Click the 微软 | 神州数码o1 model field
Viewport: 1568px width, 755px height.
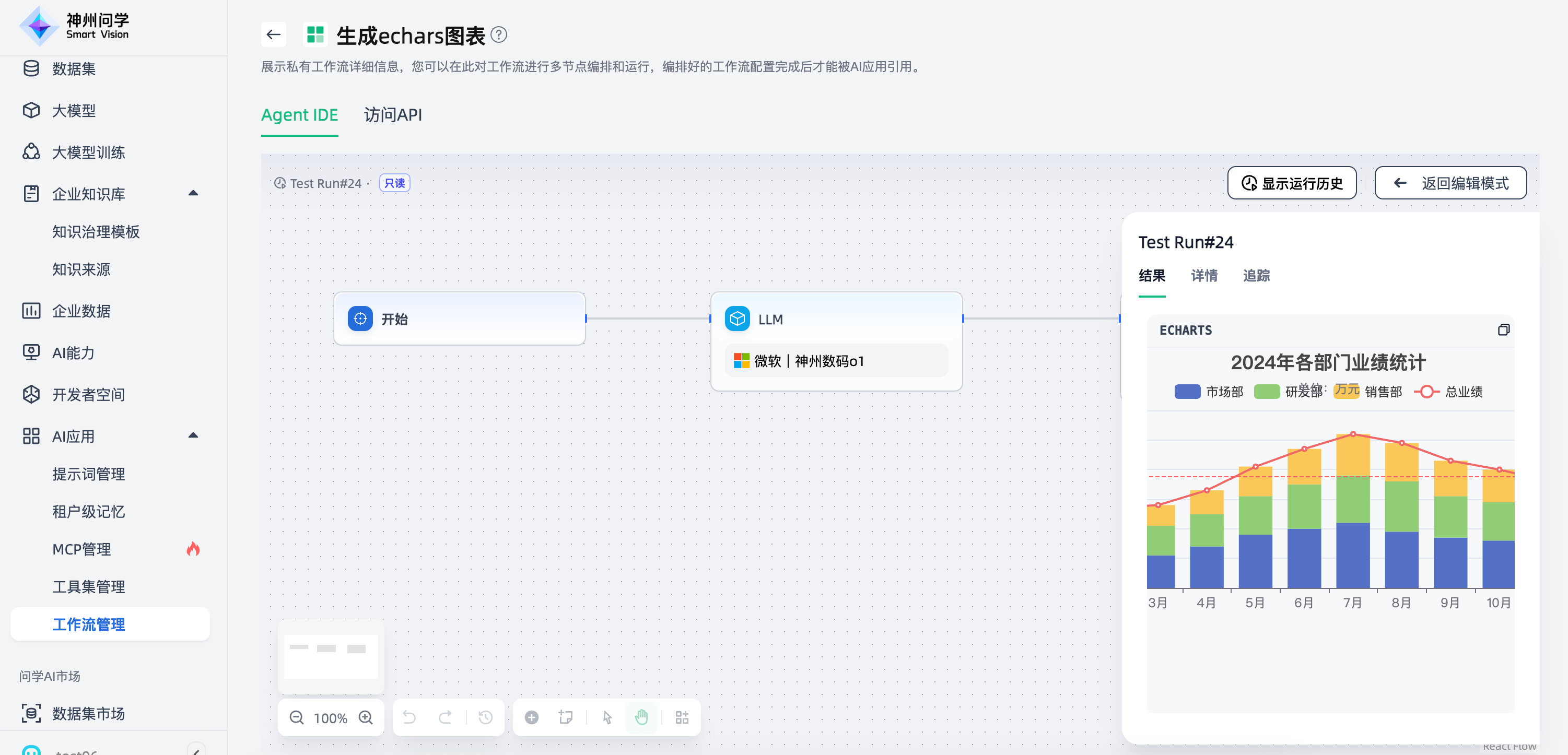point(836,361)
